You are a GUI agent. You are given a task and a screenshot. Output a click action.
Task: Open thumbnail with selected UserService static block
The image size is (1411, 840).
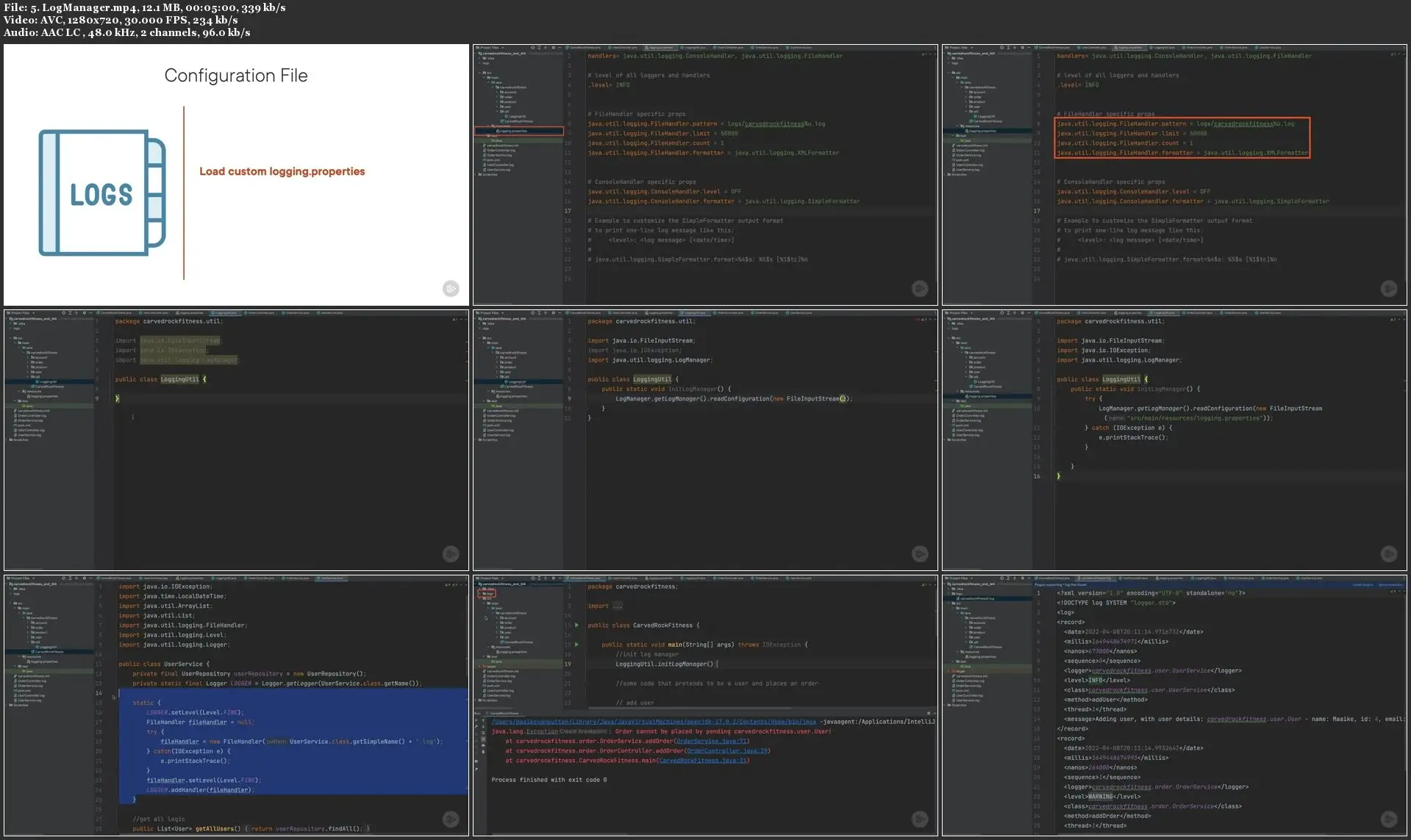click(x=236, y=706)
